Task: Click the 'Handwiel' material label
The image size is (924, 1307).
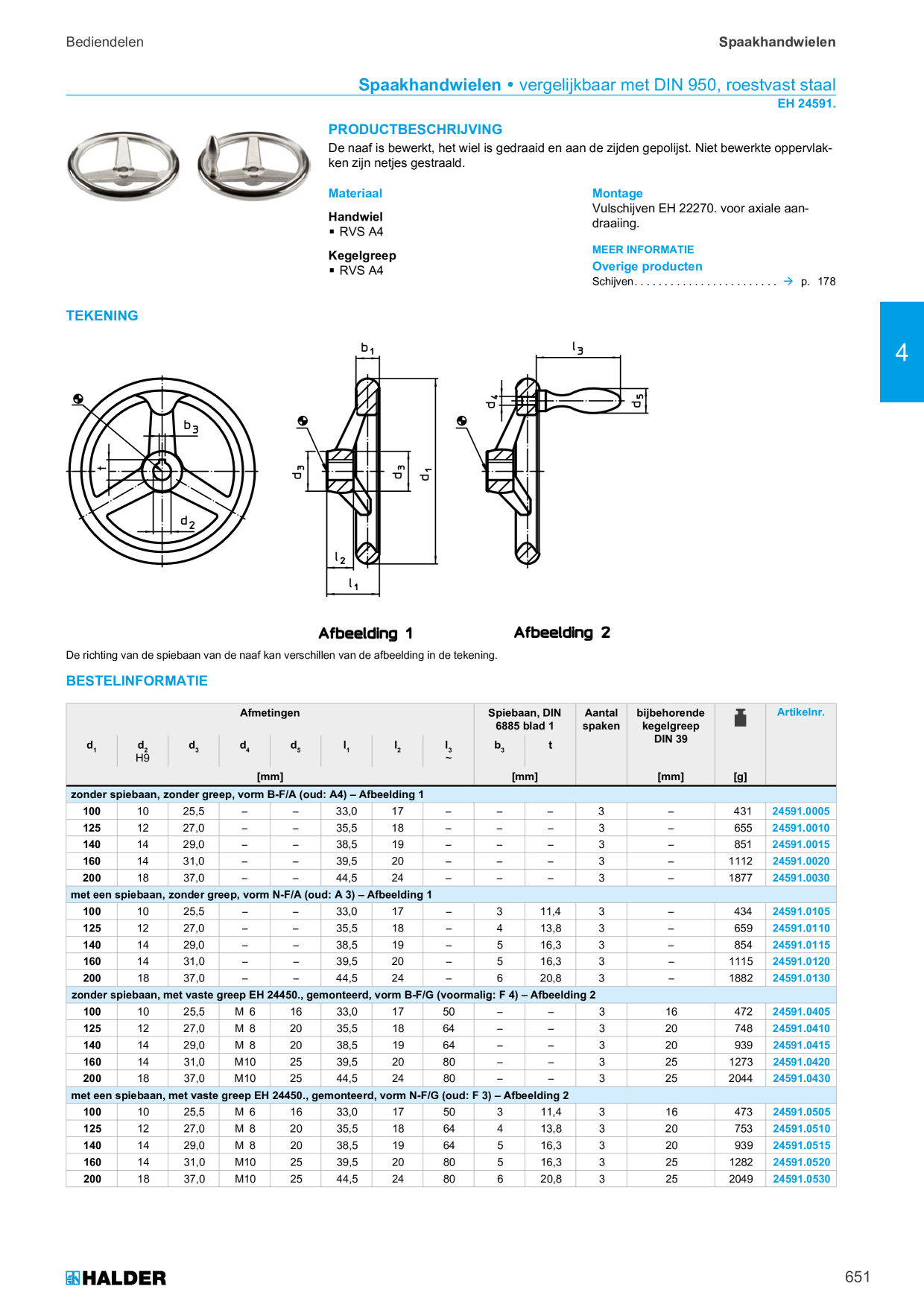Action: 355,217
